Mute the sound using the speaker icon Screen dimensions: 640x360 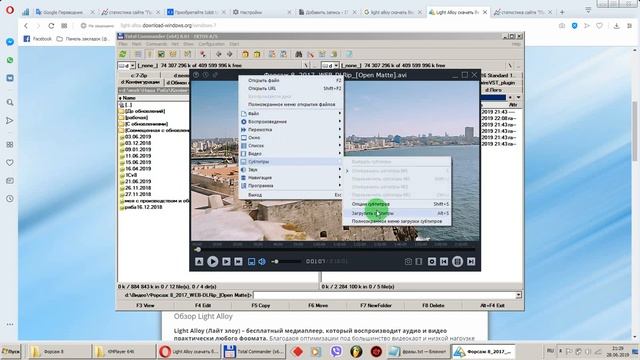click(x=262, y=262)
